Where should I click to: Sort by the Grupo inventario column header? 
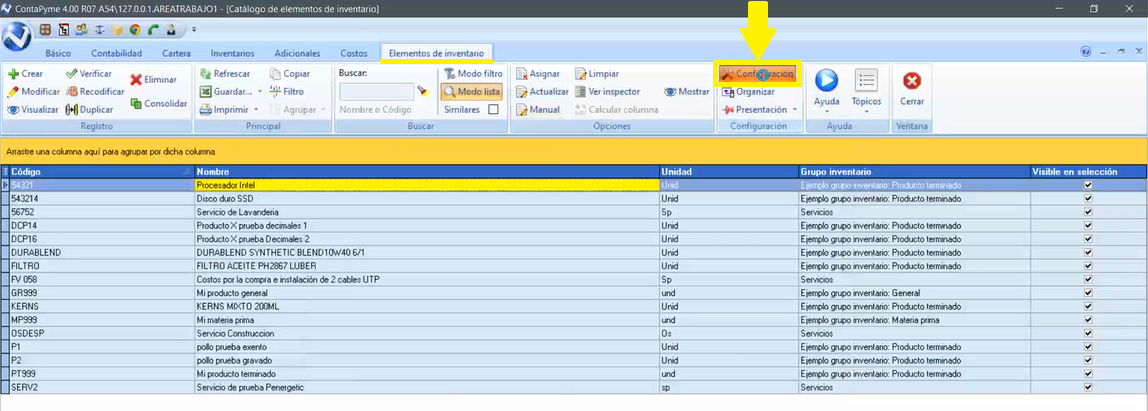pos(914,171)
